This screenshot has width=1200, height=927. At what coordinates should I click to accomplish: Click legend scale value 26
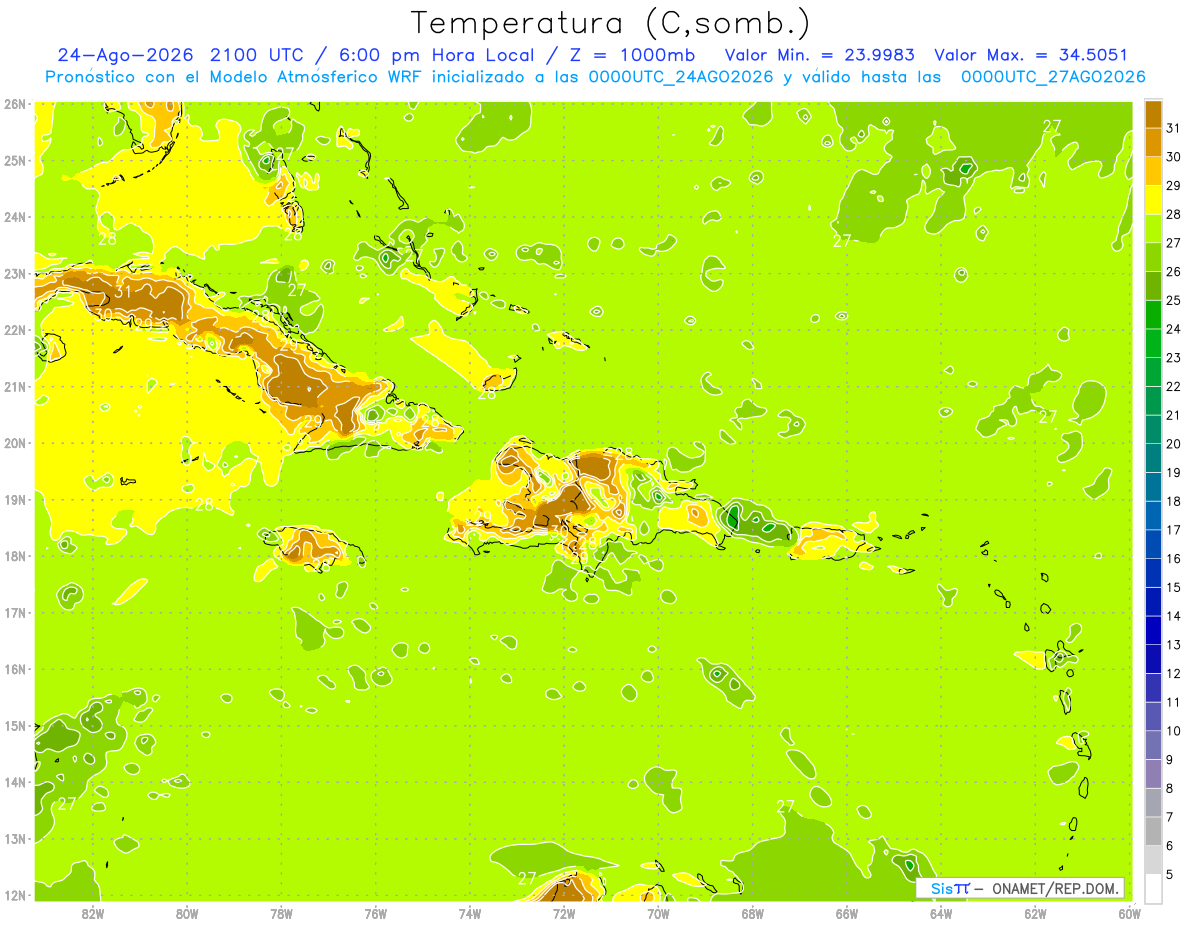tap(1173, 272)
